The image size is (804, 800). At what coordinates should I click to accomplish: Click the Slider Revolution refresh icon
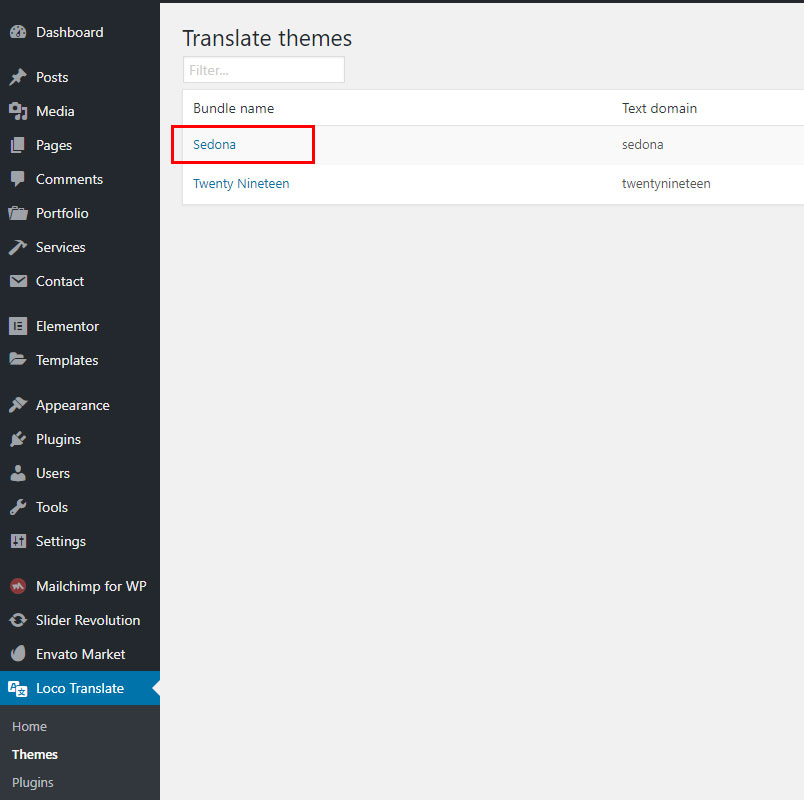pos(18,620)
